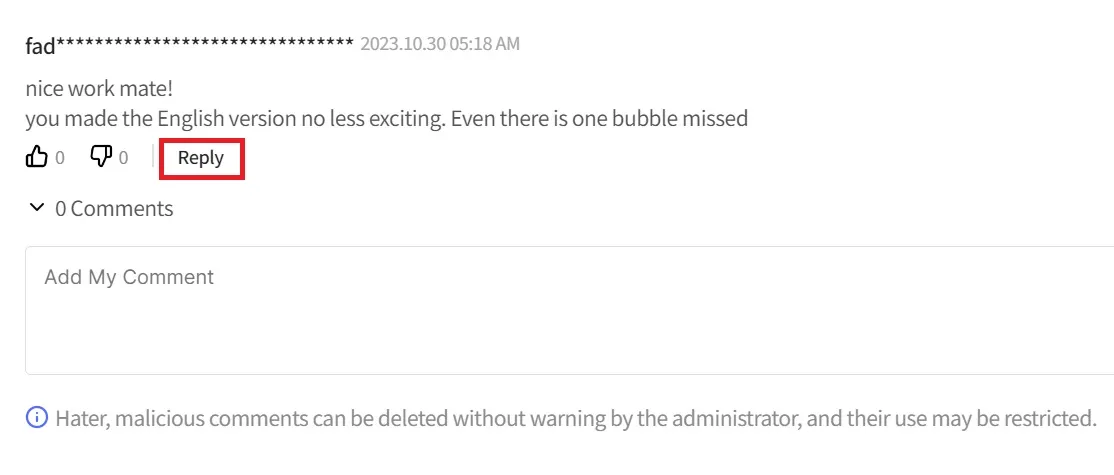Like the comment with the thumbs-up icon
Viewport: 1114px width, 475px height.
36,157
